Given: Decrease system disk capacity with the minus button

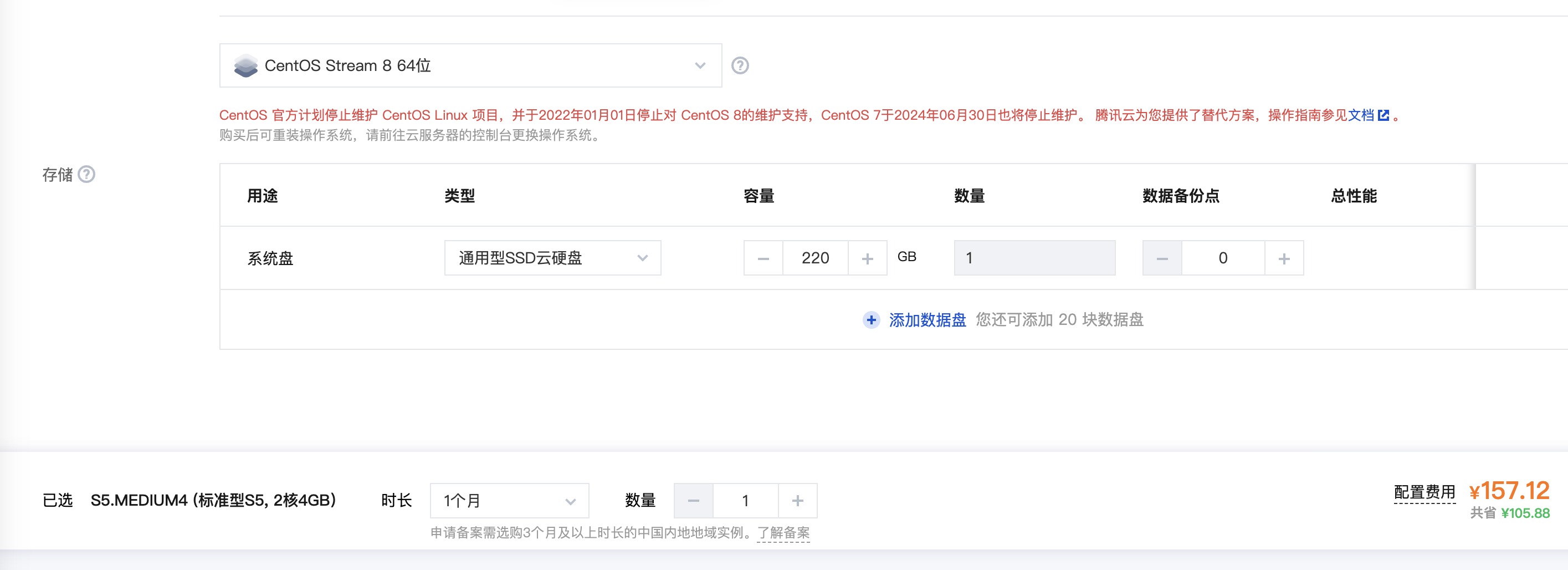Looking at the screenshot, I should [763, 258].
